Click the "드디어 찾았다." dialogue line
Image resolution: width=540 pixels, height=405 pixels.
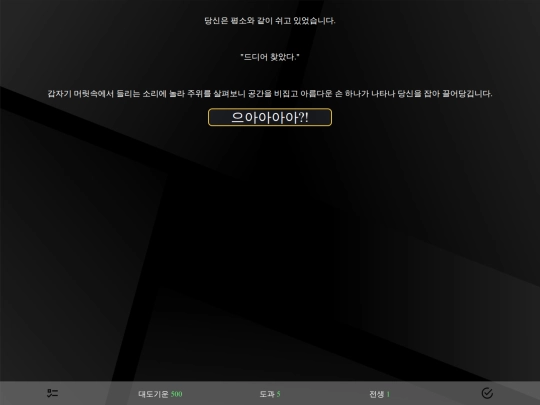point(270,57)
